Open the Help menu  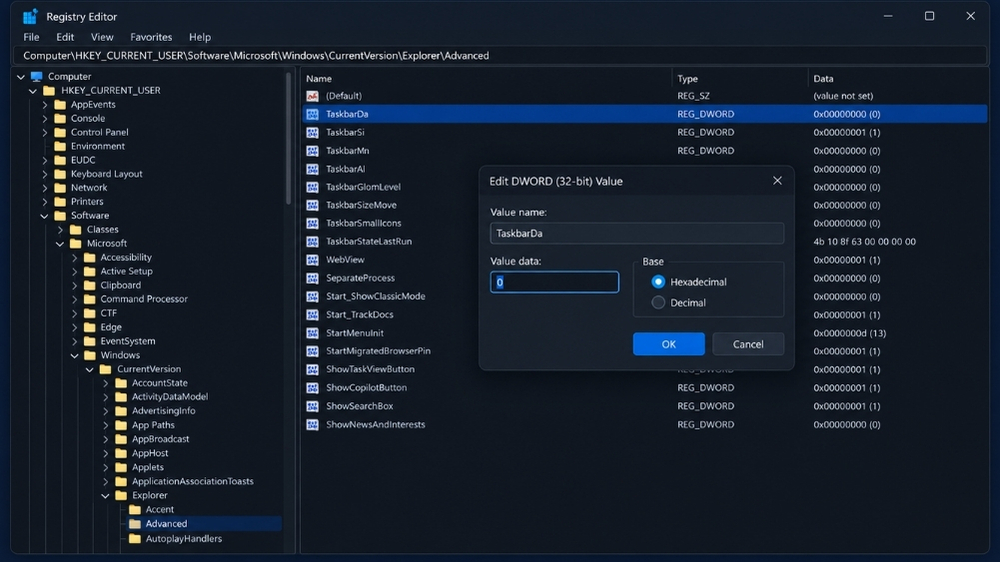(x=200, y=37)
